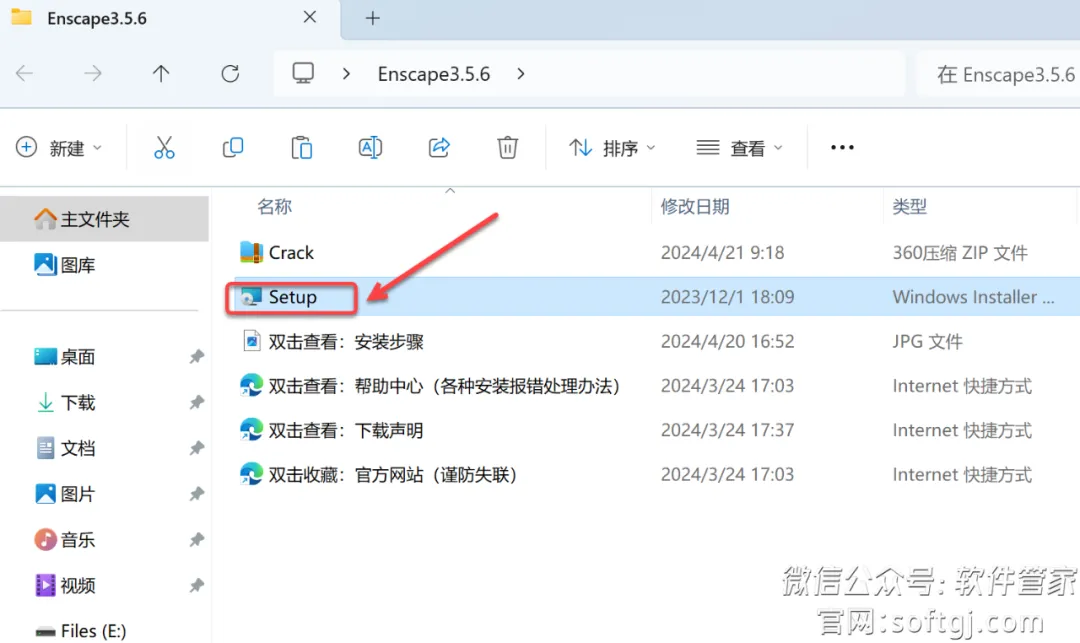Image resolution: width=1080 pixels, height=643 pixels.
Task: Unpin 桌面 using its pin icon
Action: pos(197,357)
